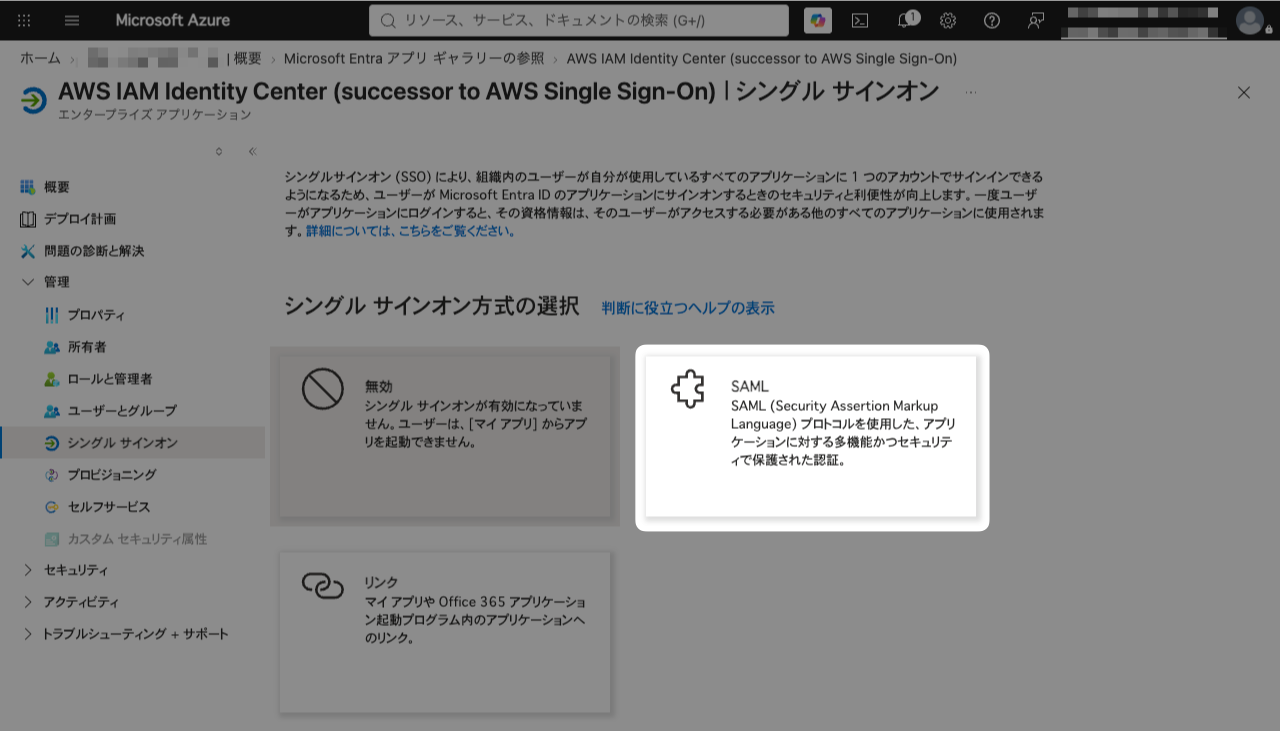
Task: Click the 概要 overview icon in sidebar
Action: point(27,187)
